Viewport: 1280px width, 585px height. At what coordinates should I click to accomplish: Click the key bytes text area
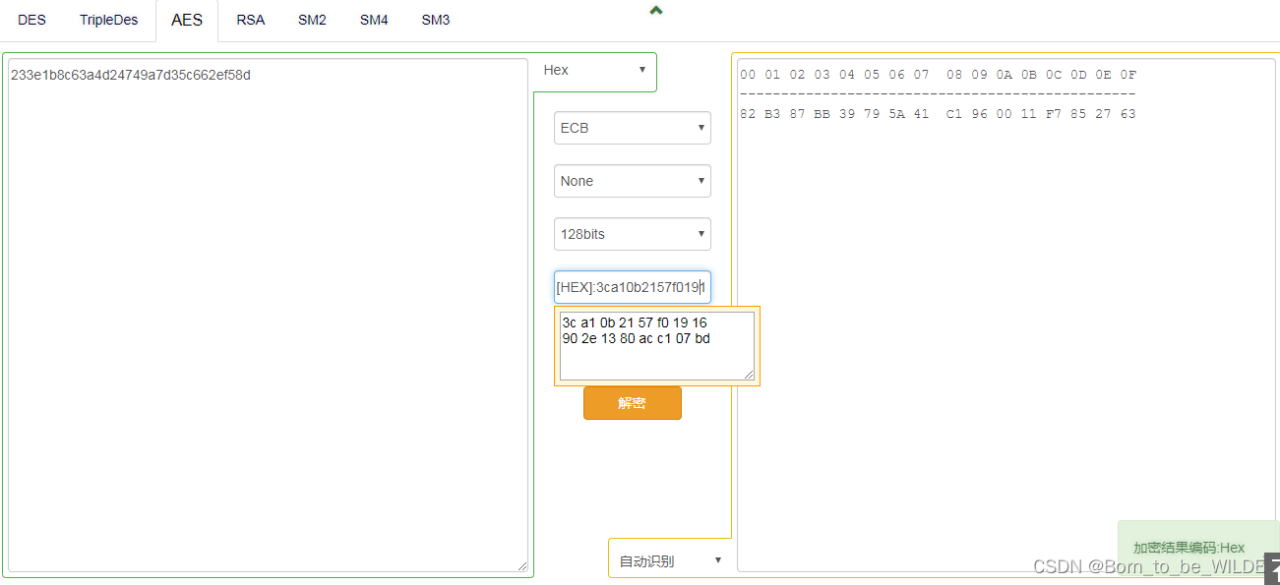click(657, 346)
